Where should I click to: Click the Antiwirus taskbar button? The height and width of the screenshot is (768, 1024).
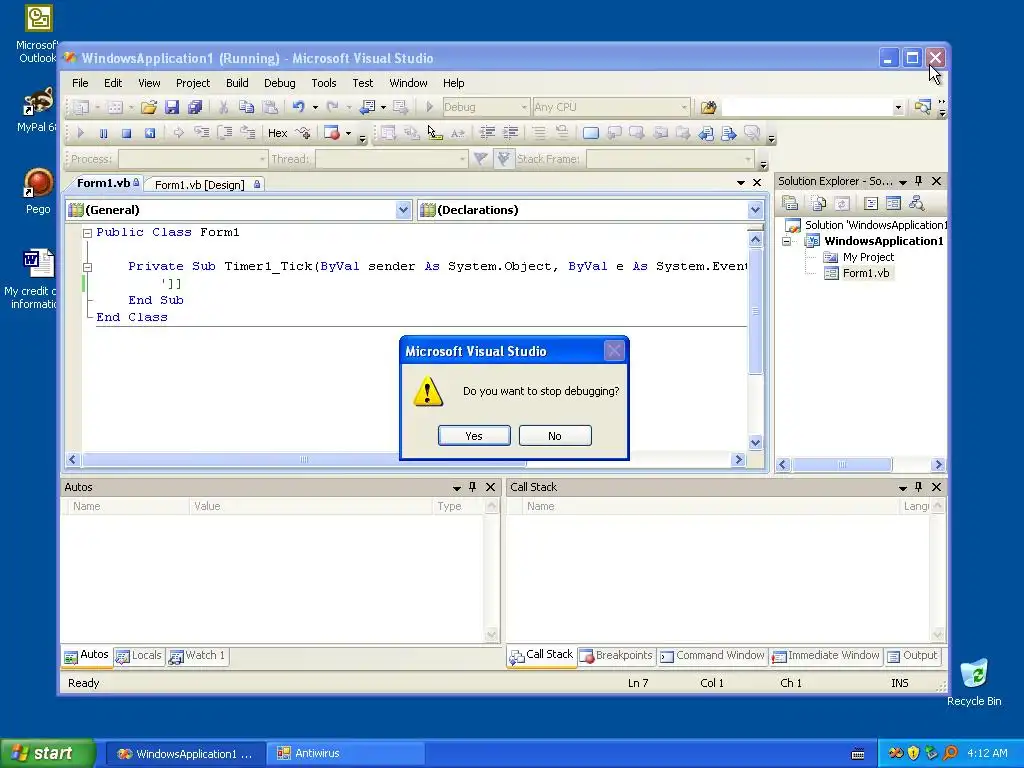(x=346, y=754)
